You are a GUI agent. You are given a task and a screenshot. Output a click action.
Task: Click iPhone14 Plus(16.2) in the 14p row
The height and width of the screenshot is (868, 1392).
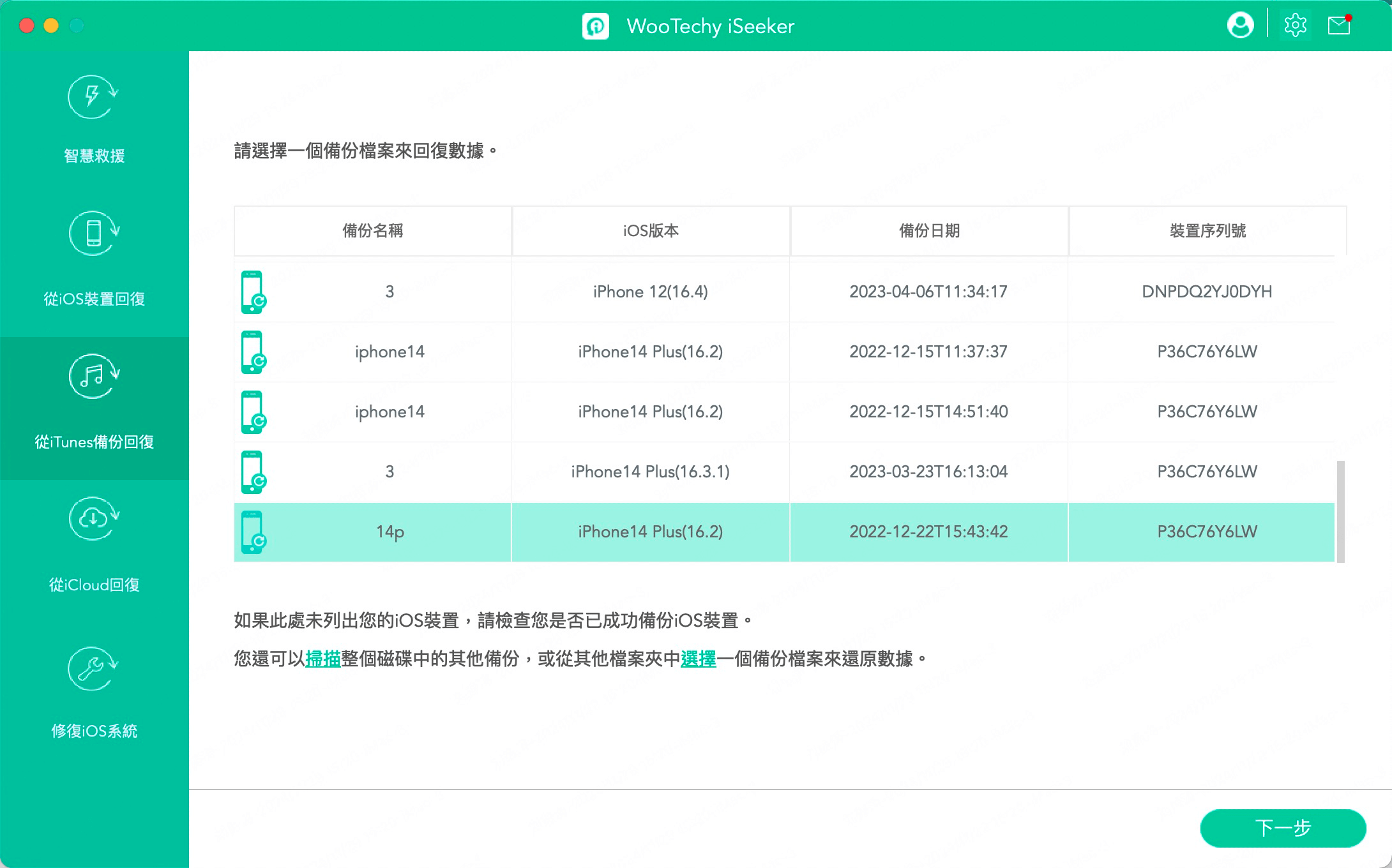(x=650, y=532)
